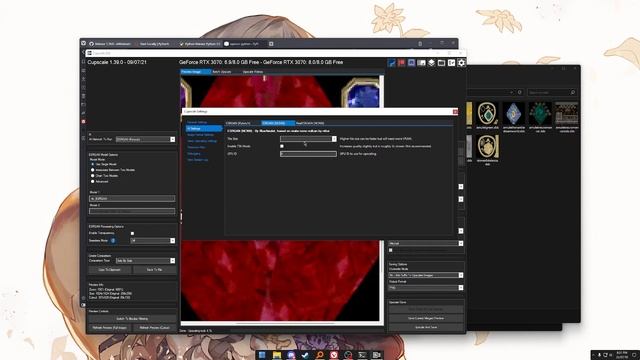Click Save Current Merged Preview button
640x360 pixels.
(x=426, y=318)
